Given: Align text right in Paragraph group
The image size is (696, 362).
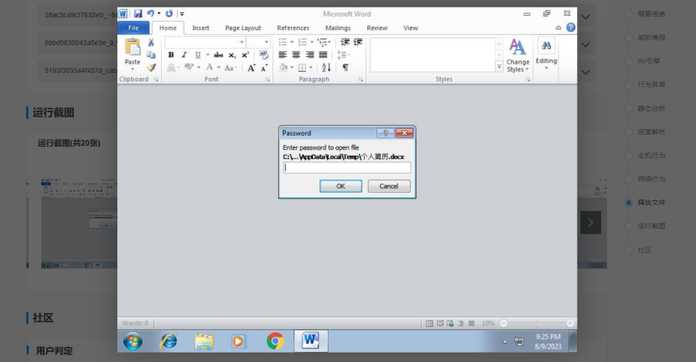Looking at the screenshot, I should tap(310, 55).
